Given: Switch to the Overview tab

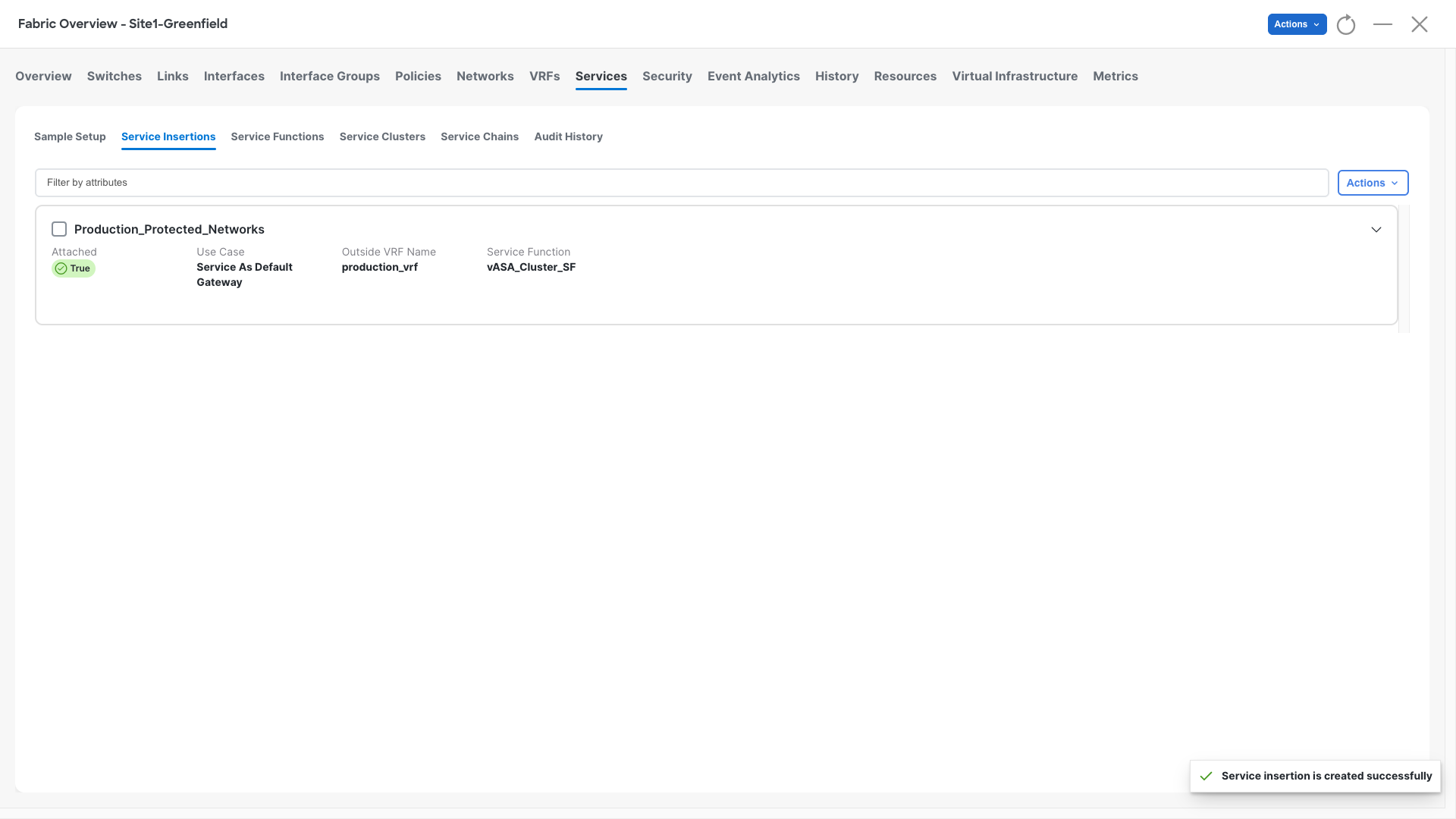Looking at the screenshot, I should [43, 76].
